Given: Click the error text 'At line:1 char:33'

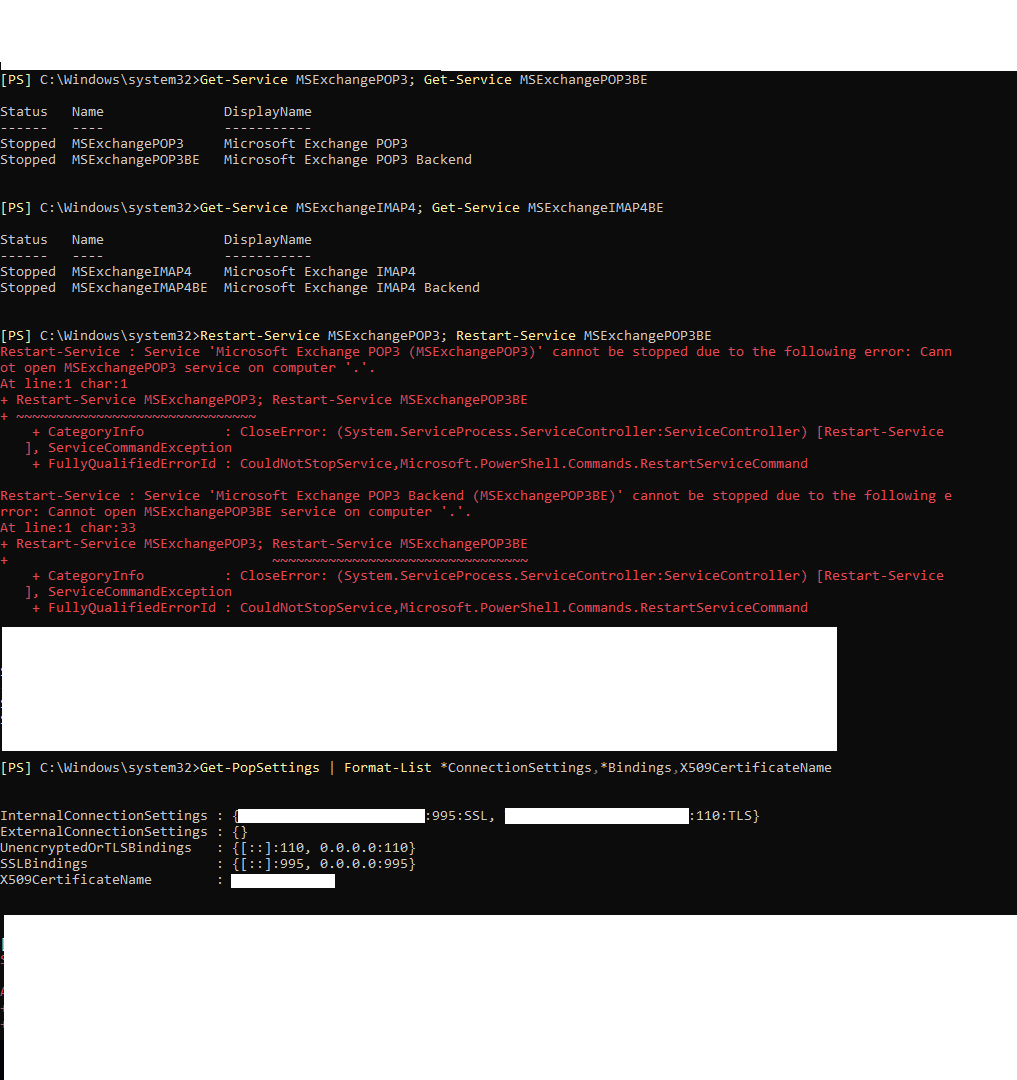Looking at the screenshot, I should click(68, 528).
